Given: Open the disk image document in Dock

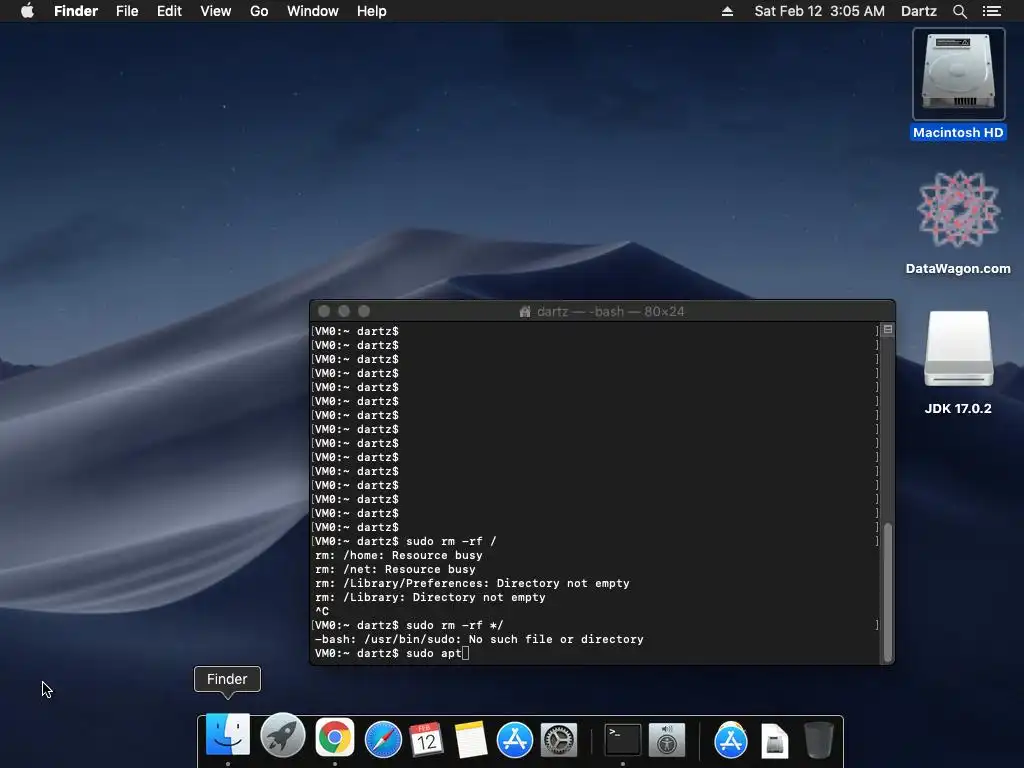Looking at the screenshot, I should [775, 741].
